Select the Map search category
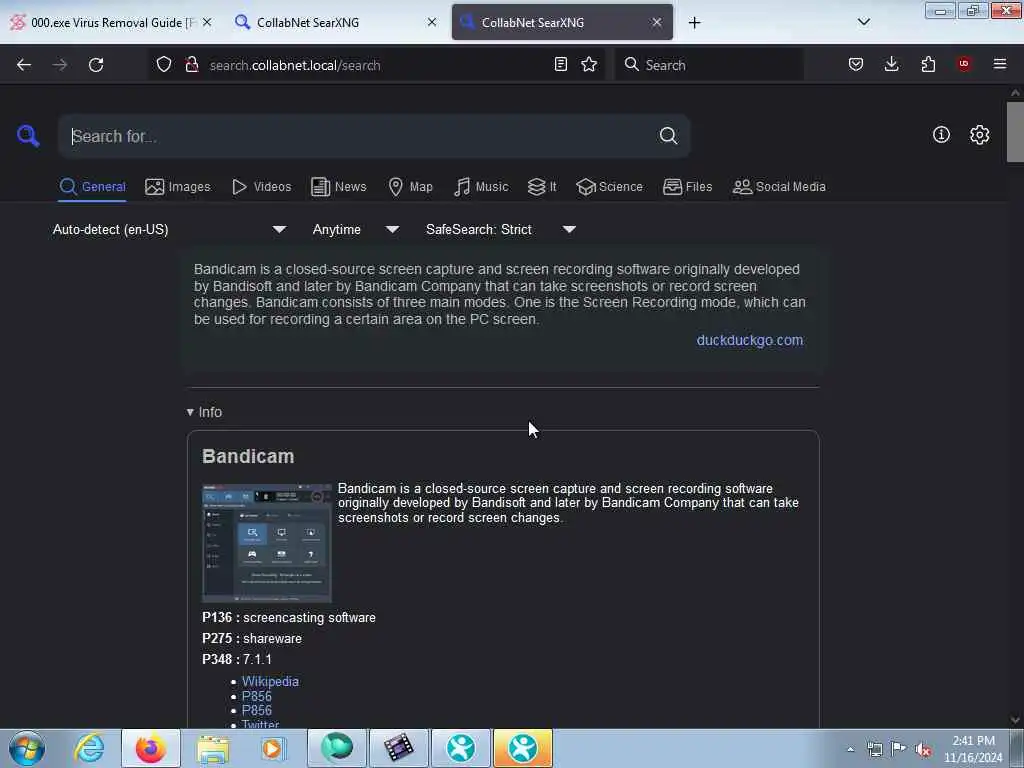1024x768 pixels. pyautogui.click(x=410, y=187)
